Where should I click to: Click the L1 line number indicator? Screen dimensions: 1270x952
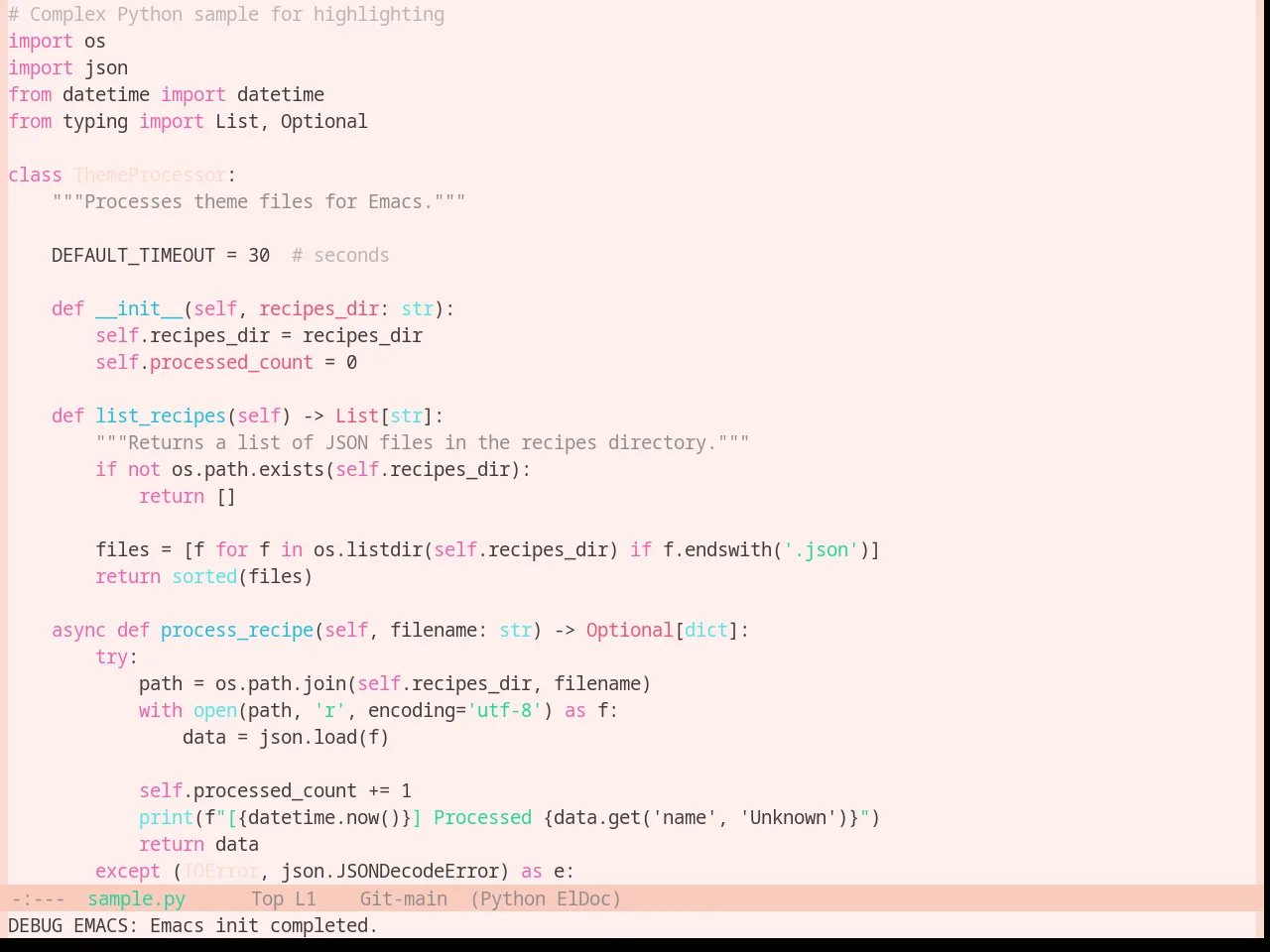coord(305,898)
